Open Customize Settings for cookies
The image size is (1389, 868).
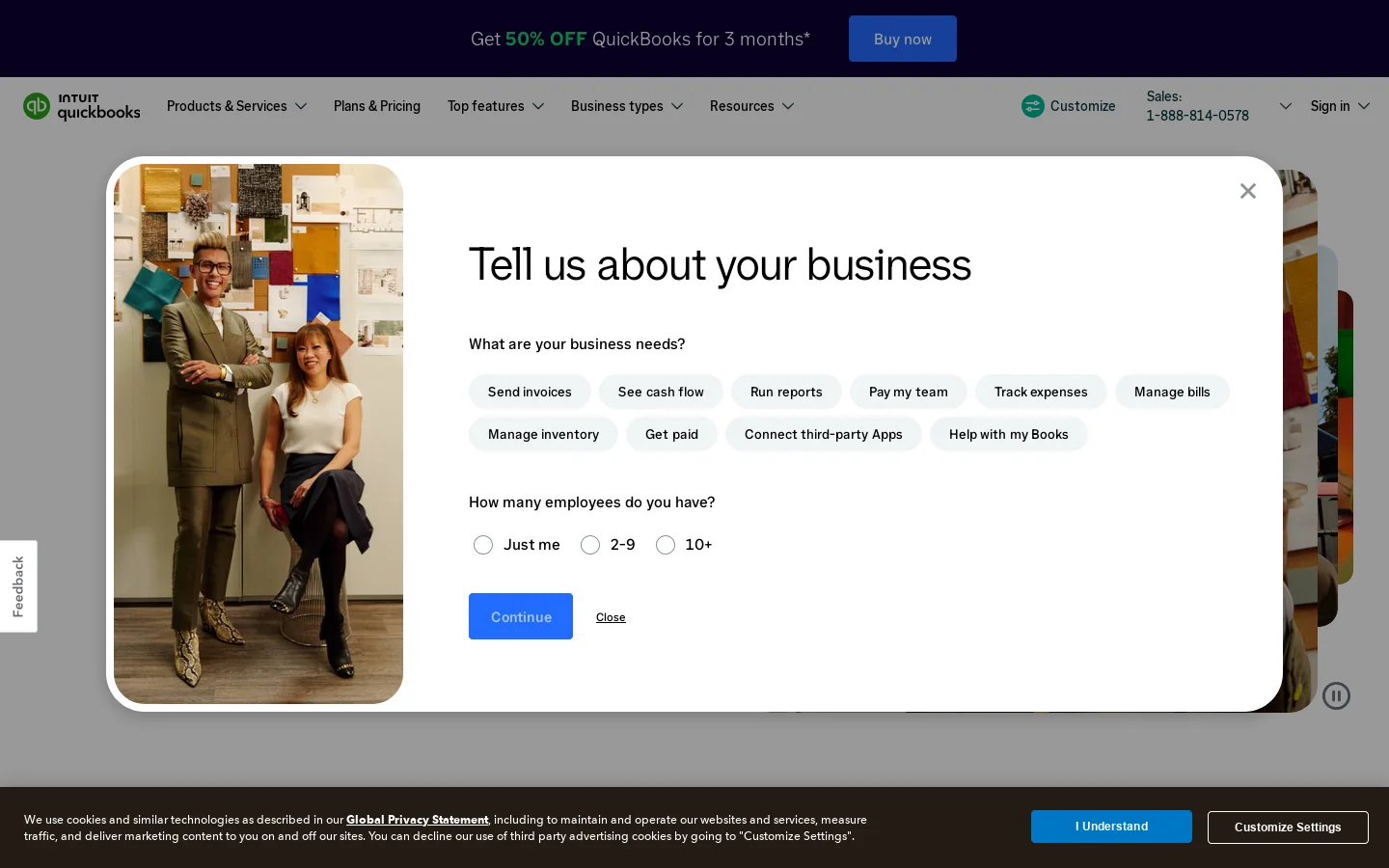point(1288,827)
